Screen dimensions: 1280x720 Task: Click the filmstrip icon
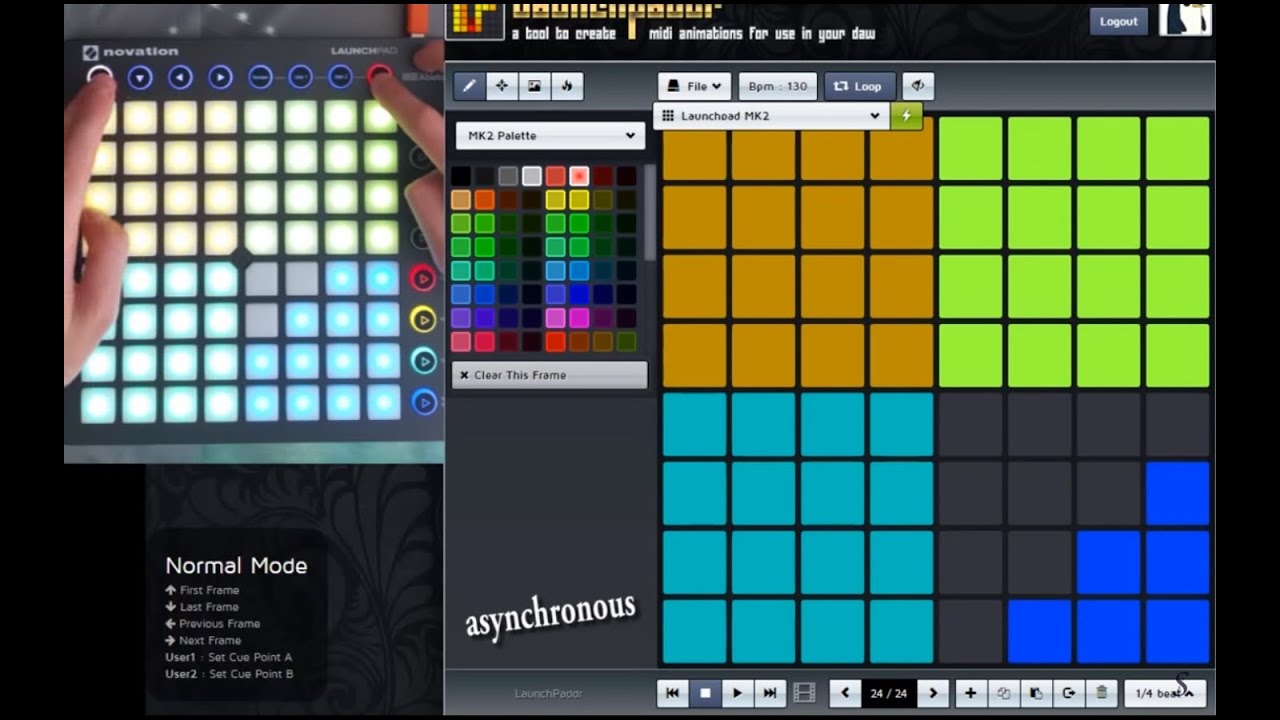804,693
